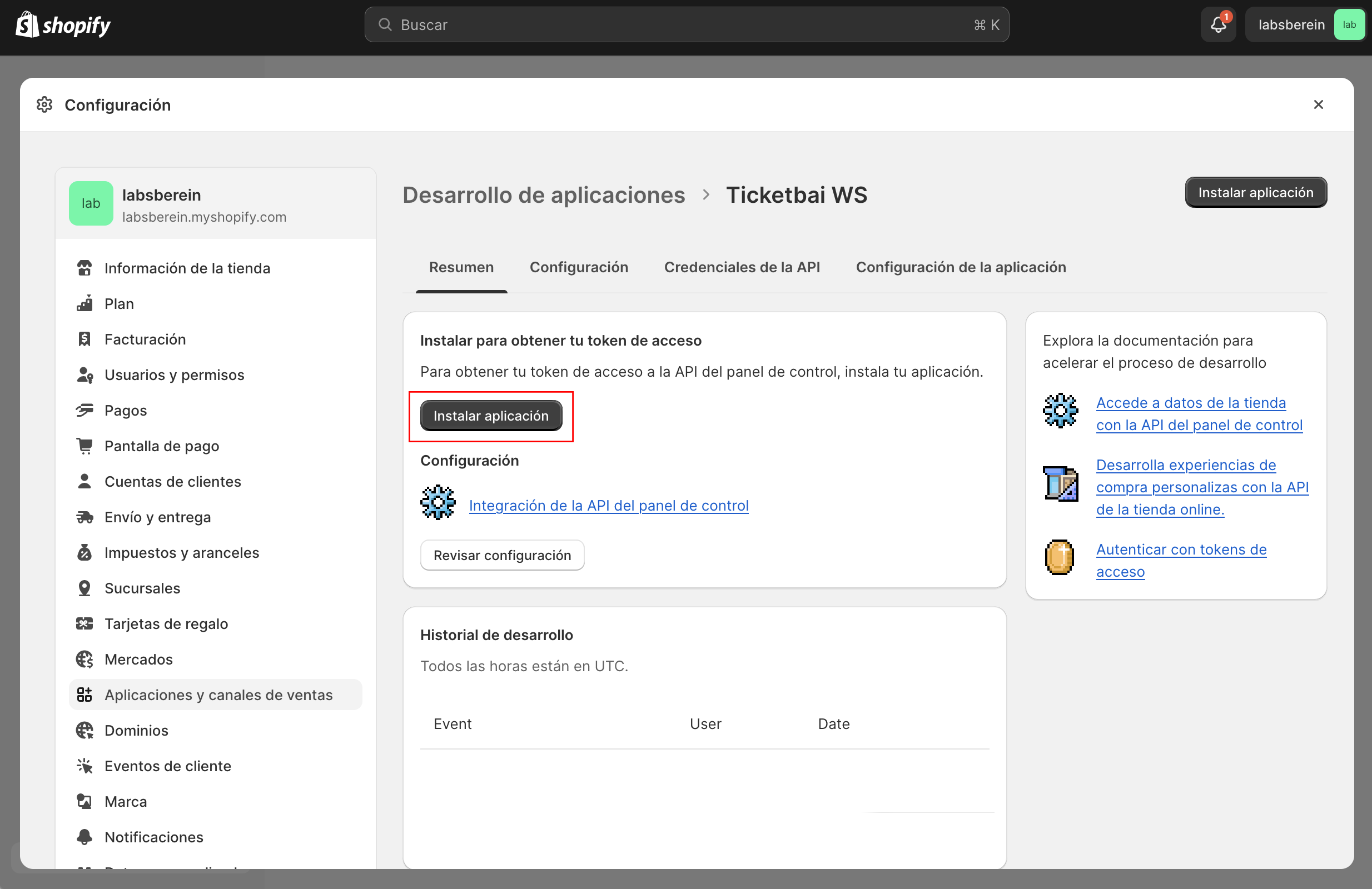The width and height of the screenshot is (1372, 889).
Task: Open the labsberein account menu
Action: pyautogui.click(x=1305, y=25)
